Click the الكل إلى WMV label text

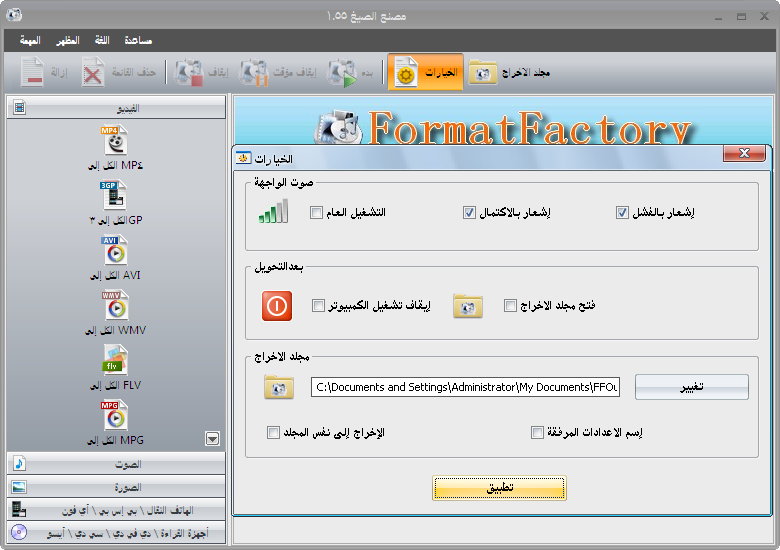pos(115,330)
